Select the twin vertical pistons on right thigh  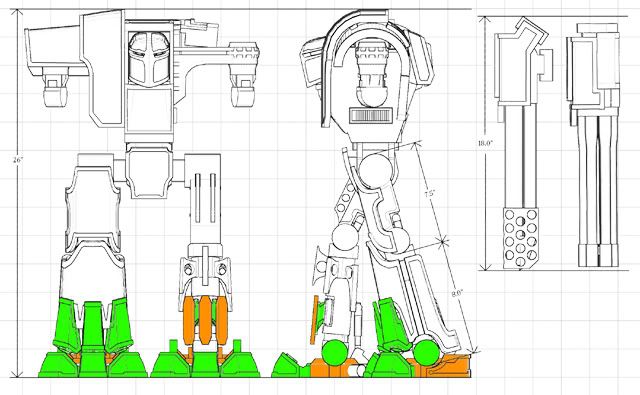click(205, 198)
